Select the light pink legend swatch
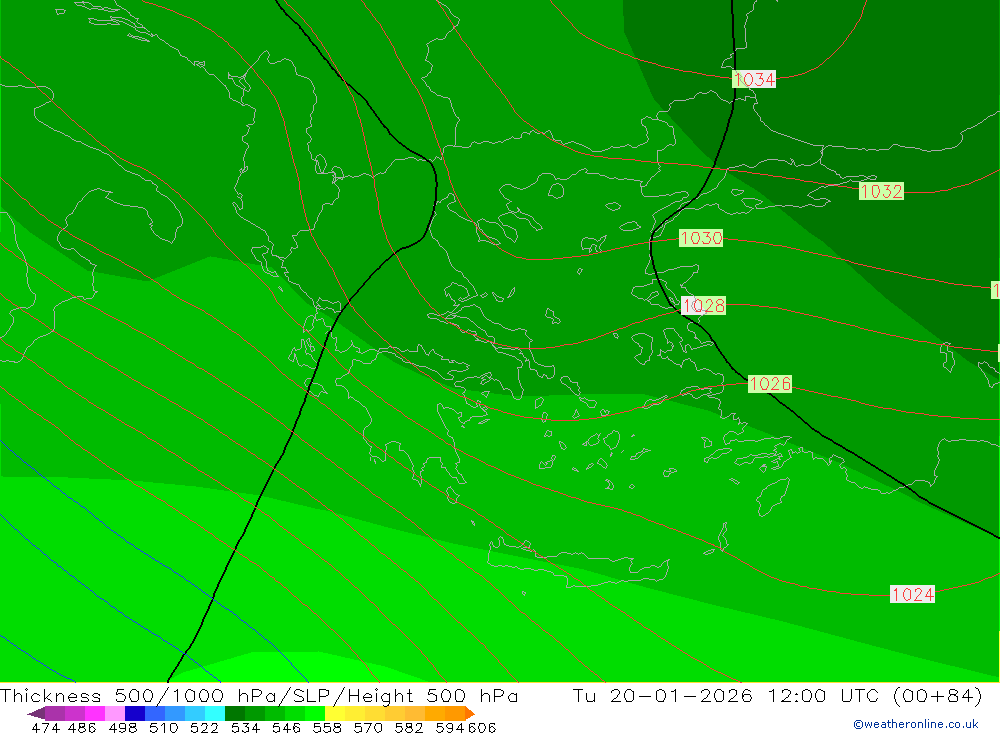1000x733 pixels. click(115, 713)
